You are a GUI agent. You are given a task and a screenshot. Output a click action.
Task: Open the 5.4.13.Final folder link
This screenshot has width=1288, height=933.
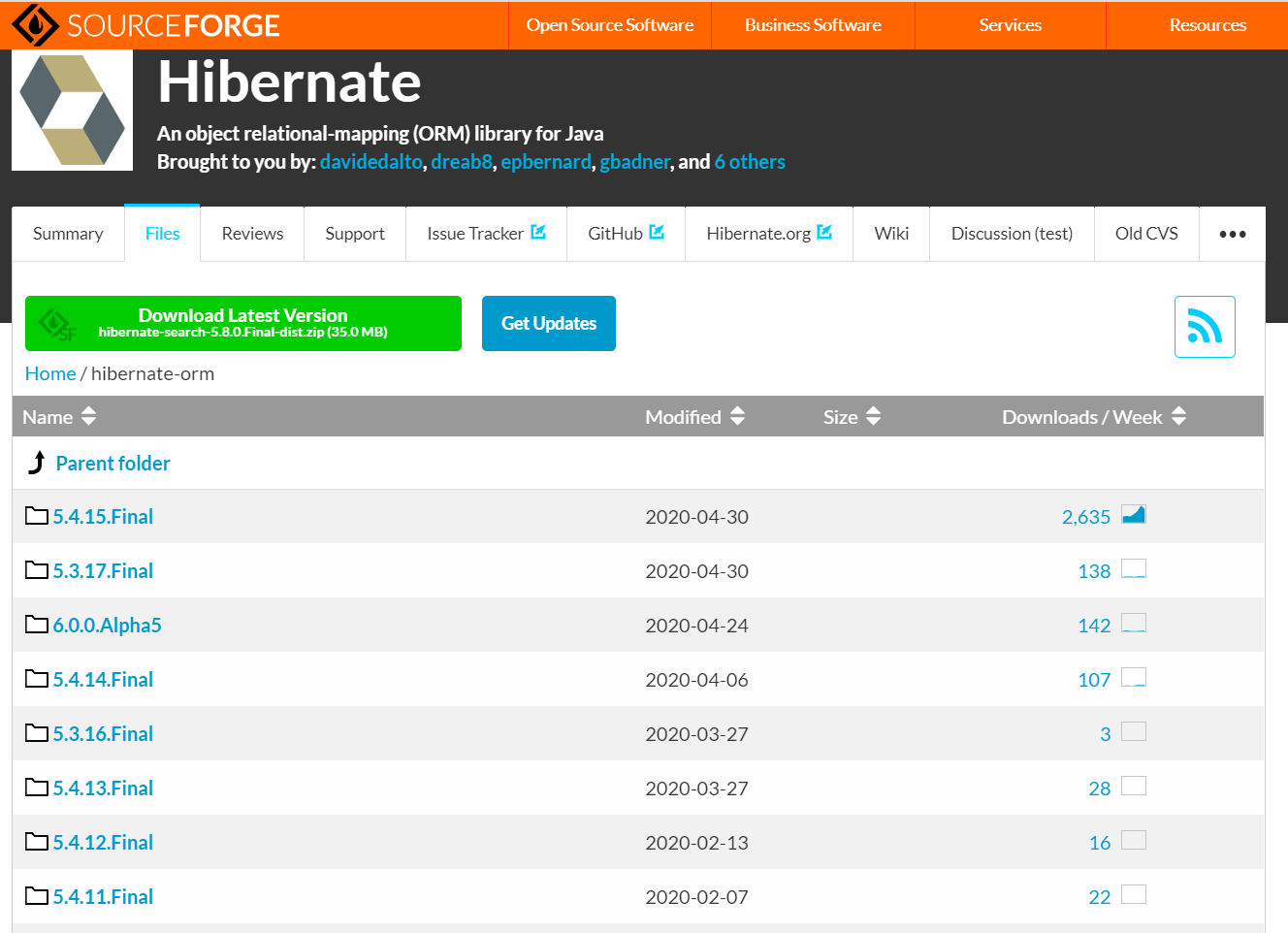point(103,788)
